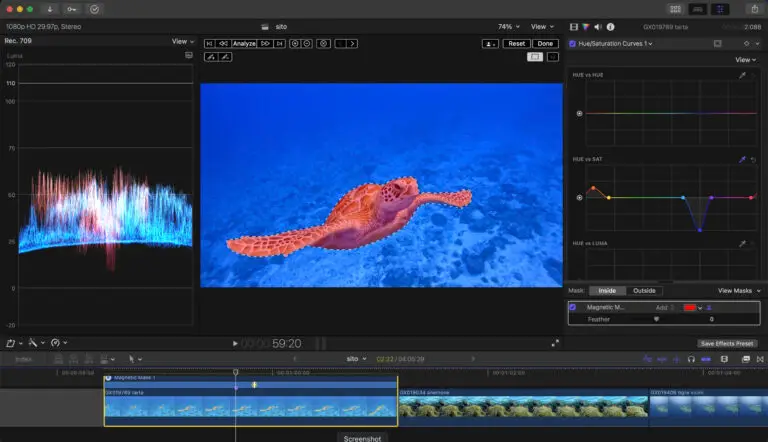Select the anemone clip in timeline

[523, 406]
